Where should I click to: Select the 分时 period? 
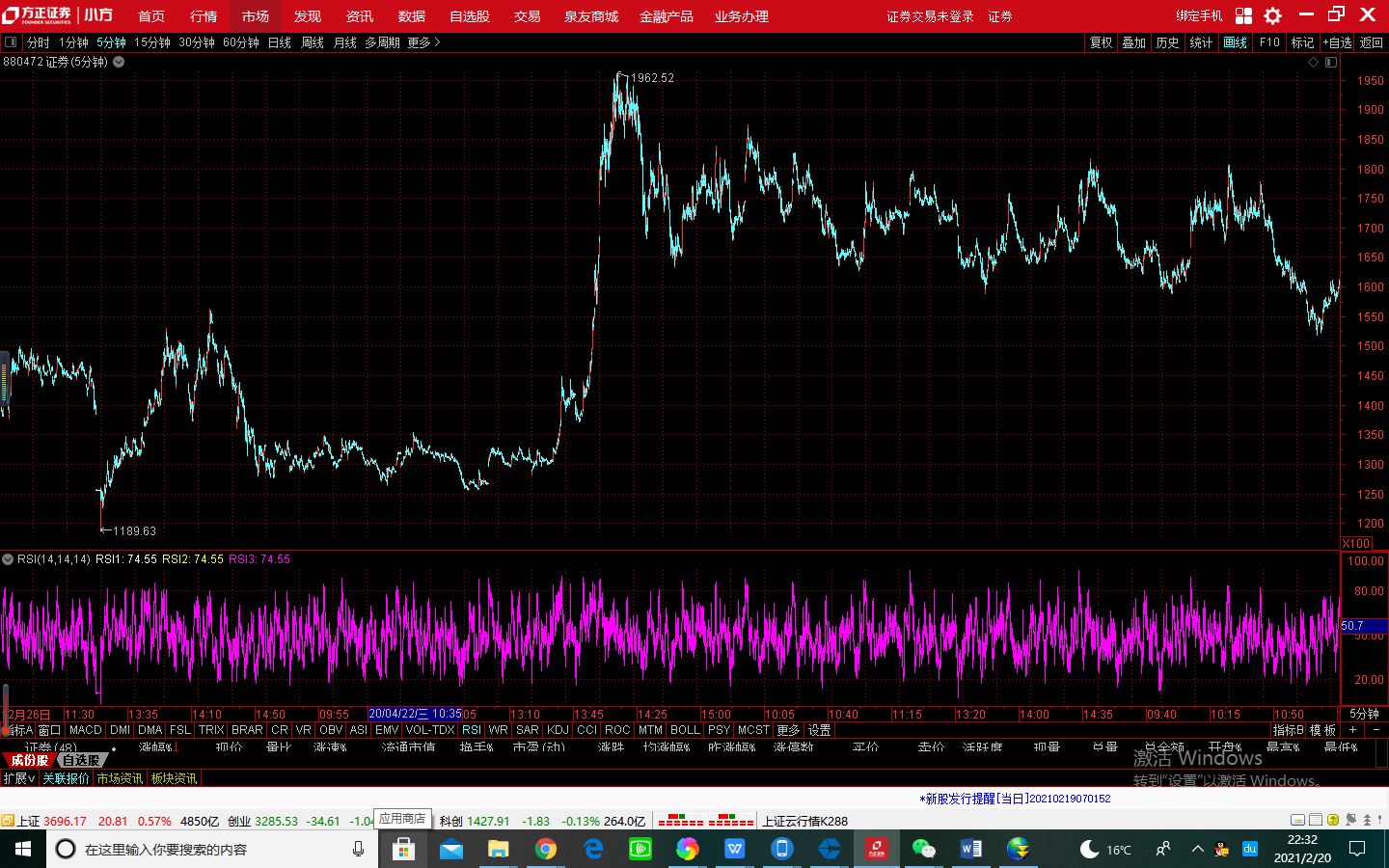point(38,42)
